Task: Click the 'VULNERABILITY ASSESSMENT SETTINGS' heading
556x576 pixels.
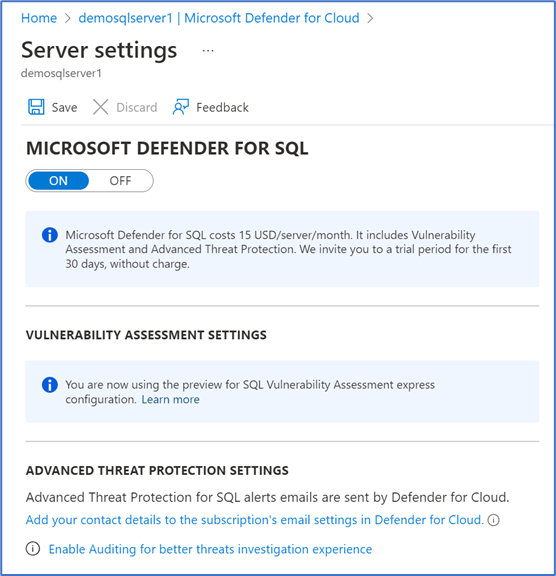Action: click(146, 335)
